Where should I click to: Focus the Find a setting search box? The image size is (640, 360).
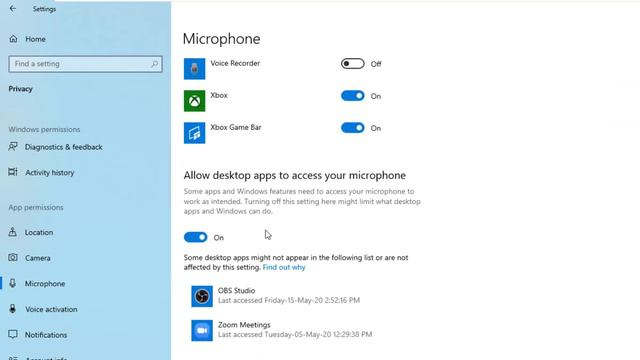85,64
